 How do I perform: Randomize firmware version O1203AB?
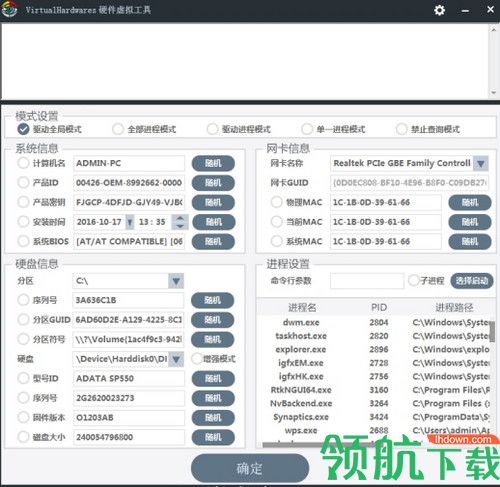[x=213, y=418]
